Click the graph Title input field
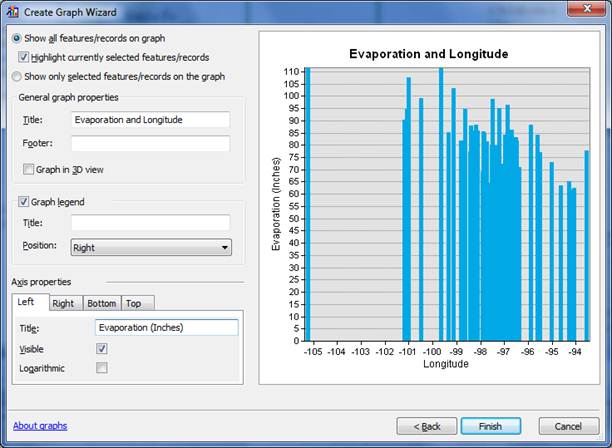Screen dimensions: 612x448 (150, 120)
